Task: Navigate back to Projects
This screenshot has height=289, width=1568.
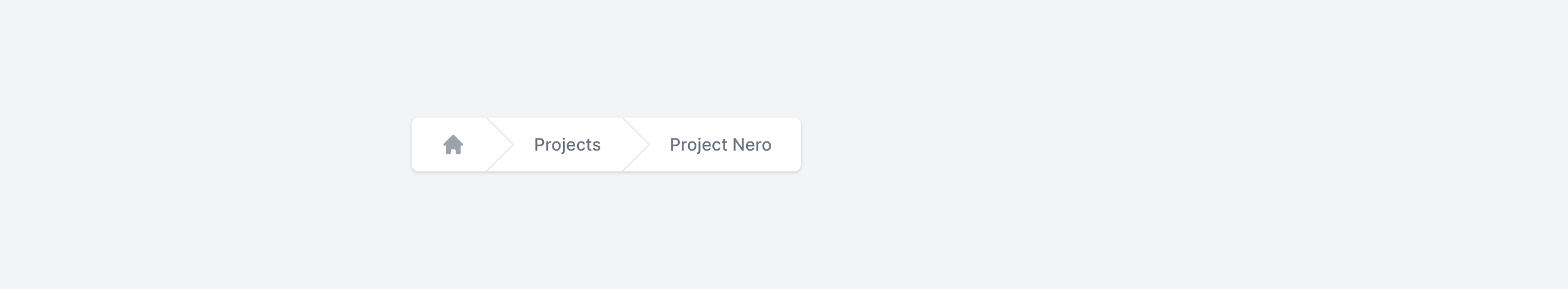Action: tap(567, 144)
